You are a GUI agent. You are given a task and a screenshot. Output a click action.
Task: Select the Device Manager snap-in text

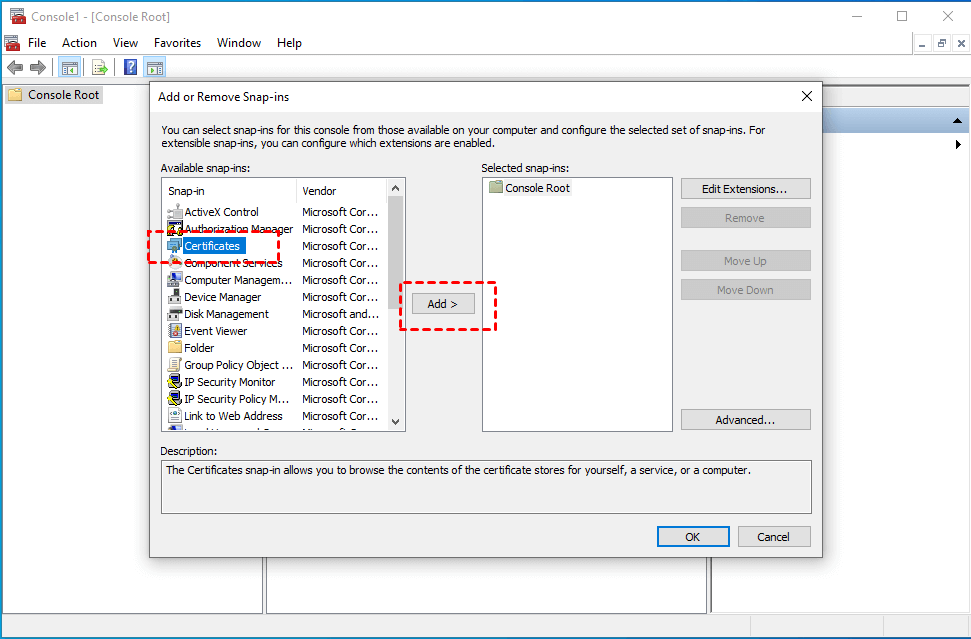click(223, 297)
